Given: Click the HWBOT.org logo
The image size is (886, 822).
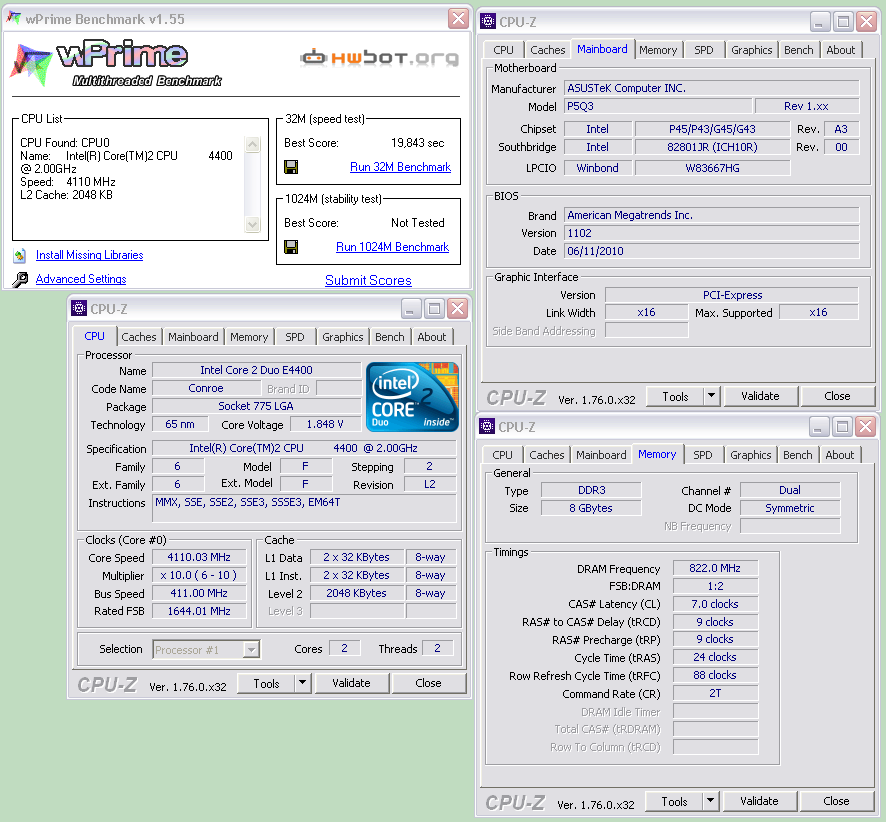Looking at the screenshot, I should (x=379, y=58).
